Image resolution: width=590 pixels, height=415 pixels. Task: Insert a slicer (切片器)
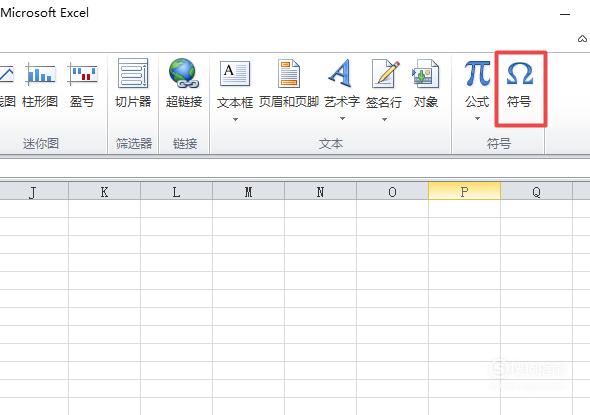[133, 84]
